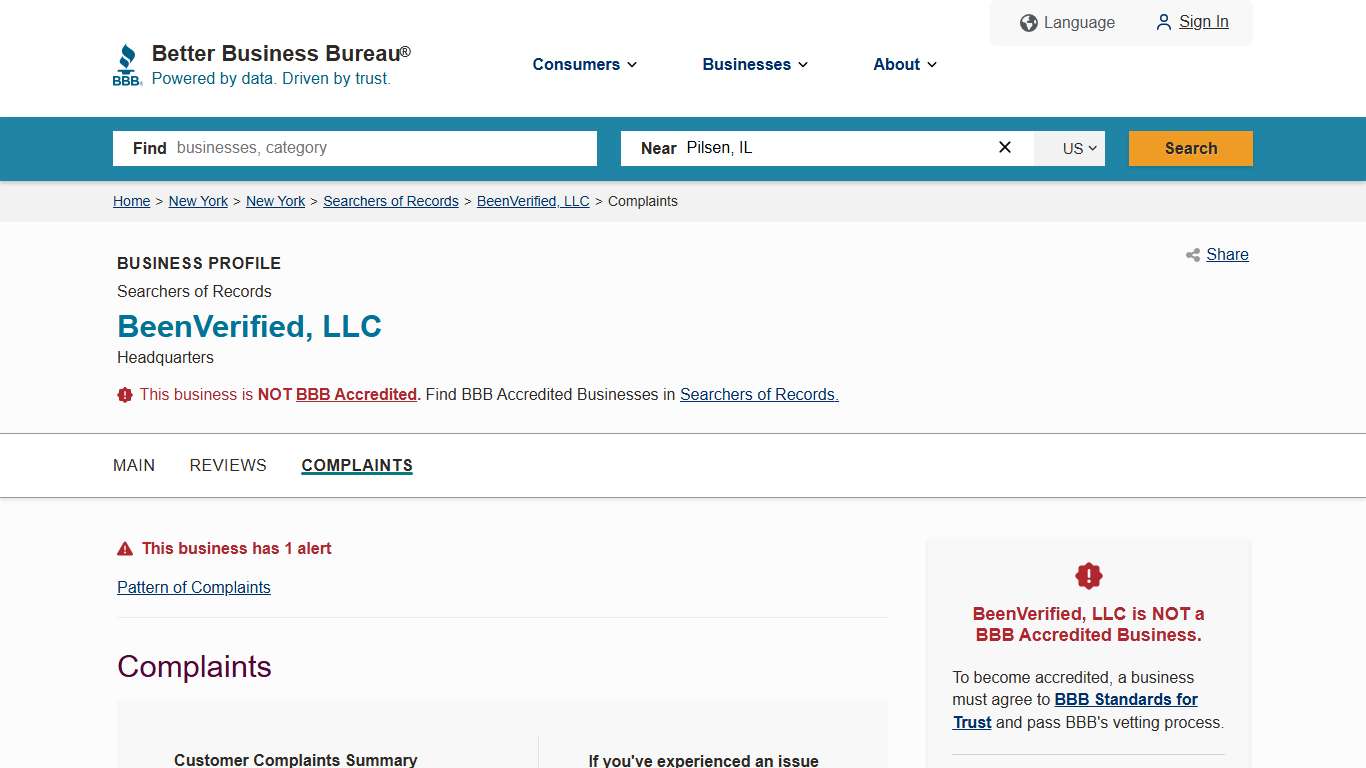Screen dimensions: 1366x768
Task: Click the red alert seal beside NOT BBB Accredited
Action: [124, 394]
